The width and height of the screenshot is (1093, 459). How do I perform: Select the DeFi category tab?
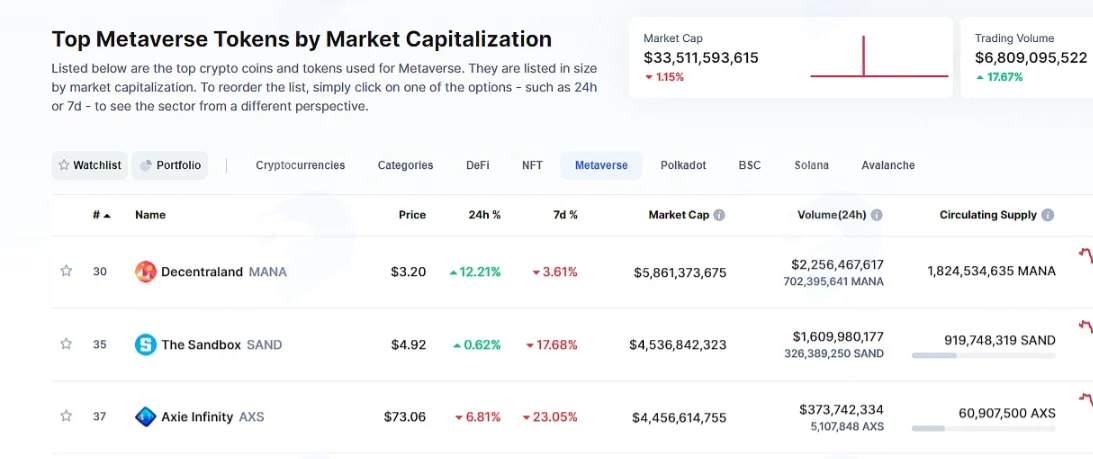pos(477,165)
